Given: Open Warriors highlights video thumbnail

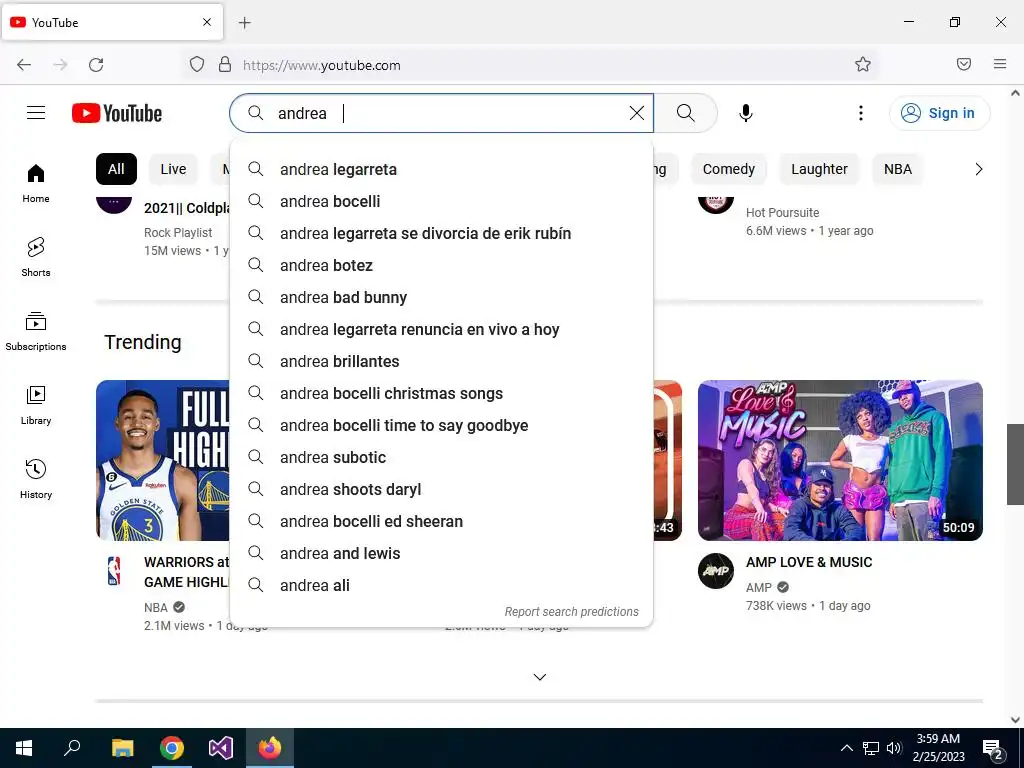Looking at the screenshot, I should pos(163,460).
